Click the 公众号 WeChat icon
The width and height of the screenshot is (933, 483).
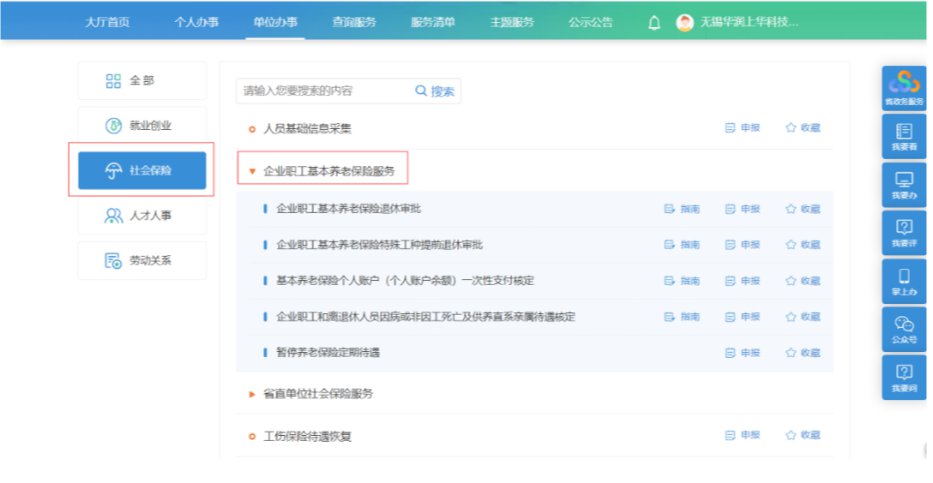click(x=904, y=329)
